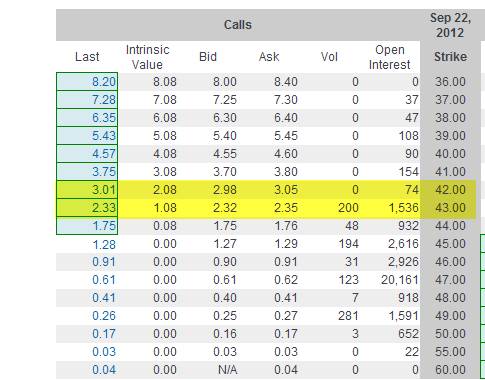Click the Bid column header

pos(208,57)
